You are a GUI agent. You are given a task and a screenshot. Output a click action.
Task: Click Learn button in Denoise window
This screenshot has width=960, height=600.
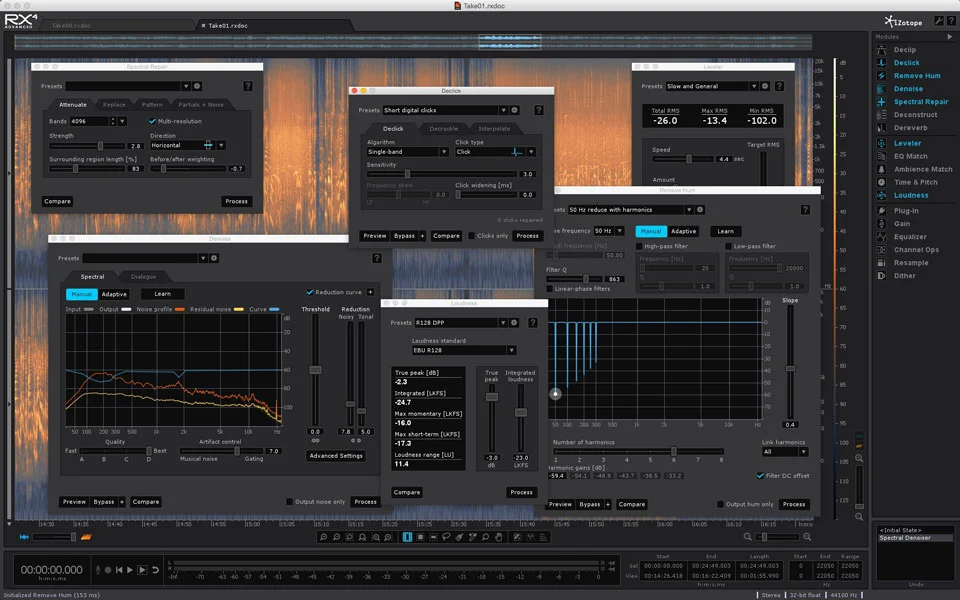(162, 294)
